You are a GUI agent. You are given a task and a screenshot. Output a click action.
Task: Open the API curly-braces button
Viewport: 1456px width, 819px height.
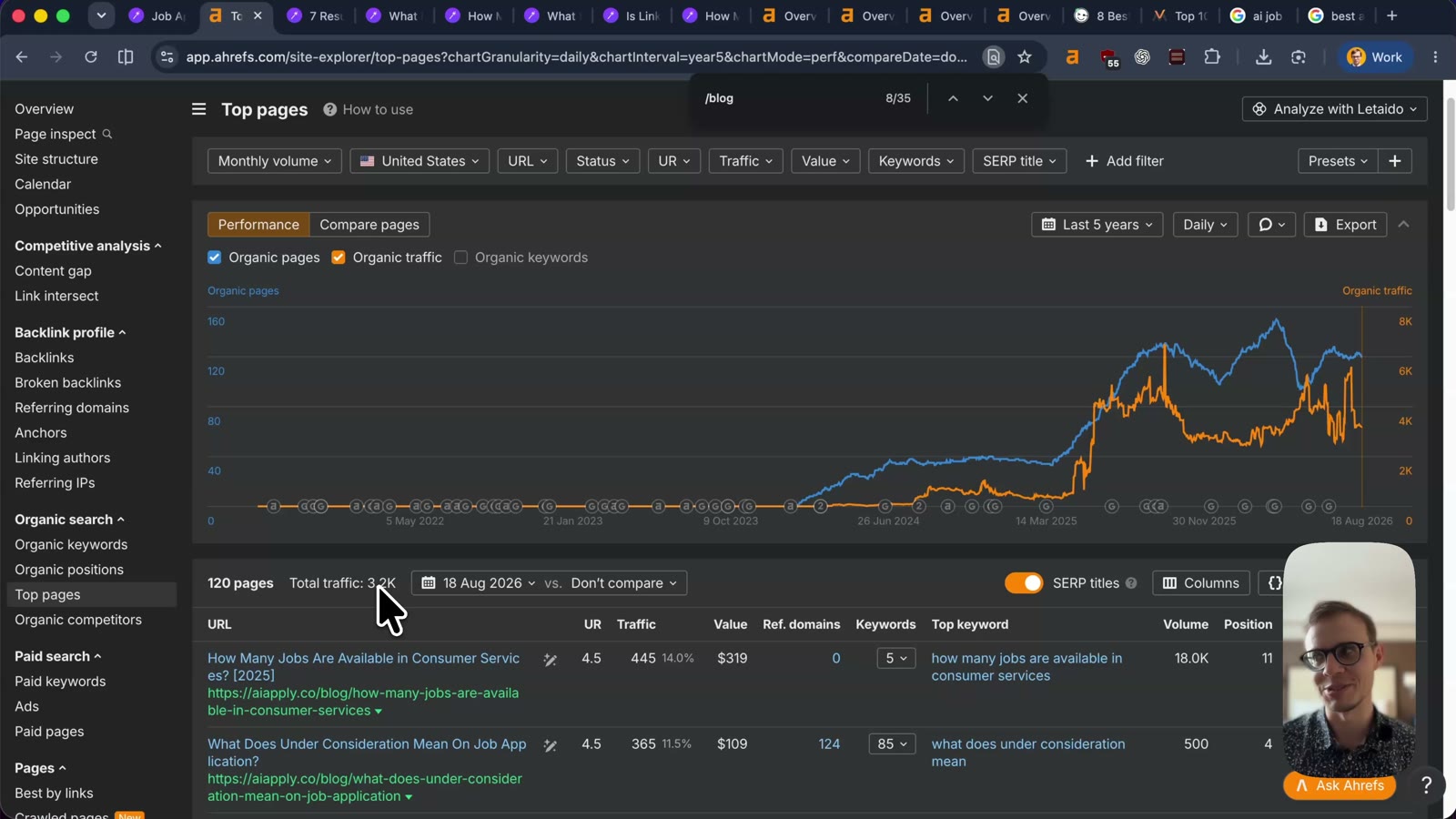click(1274, 583)
